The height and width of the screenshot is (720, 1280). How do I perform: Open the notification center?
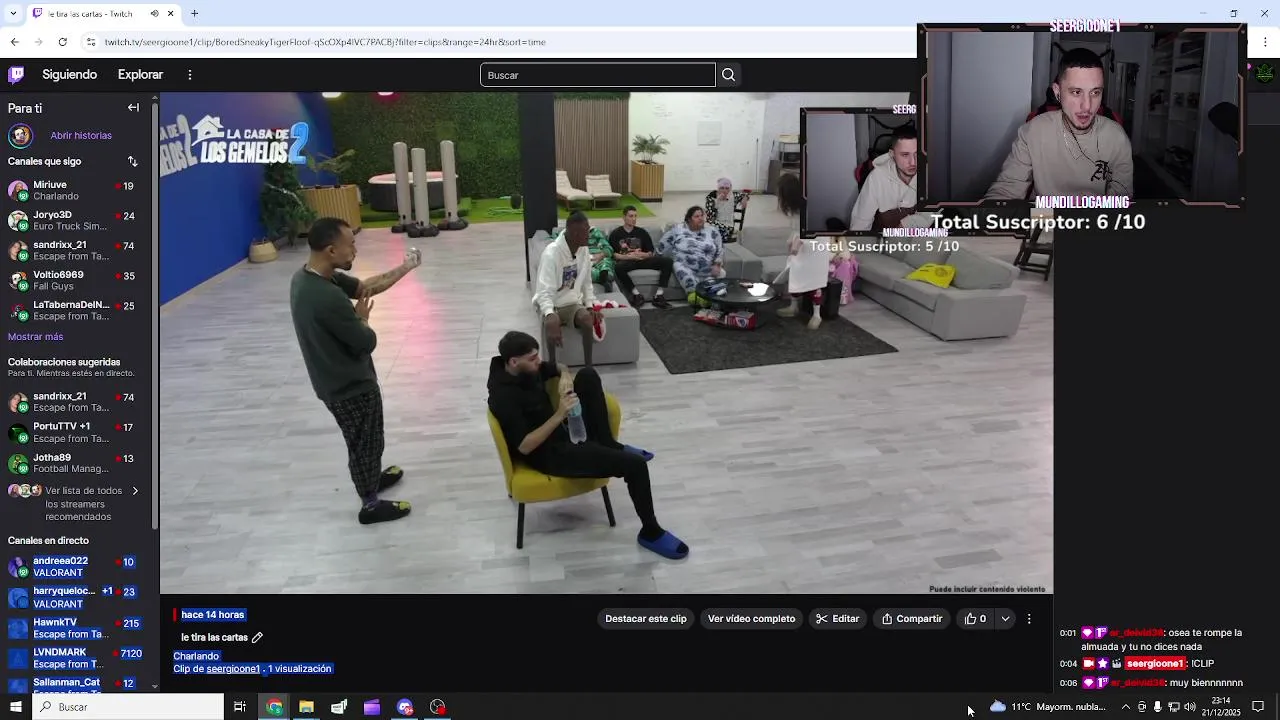(x=1258, y=707)
